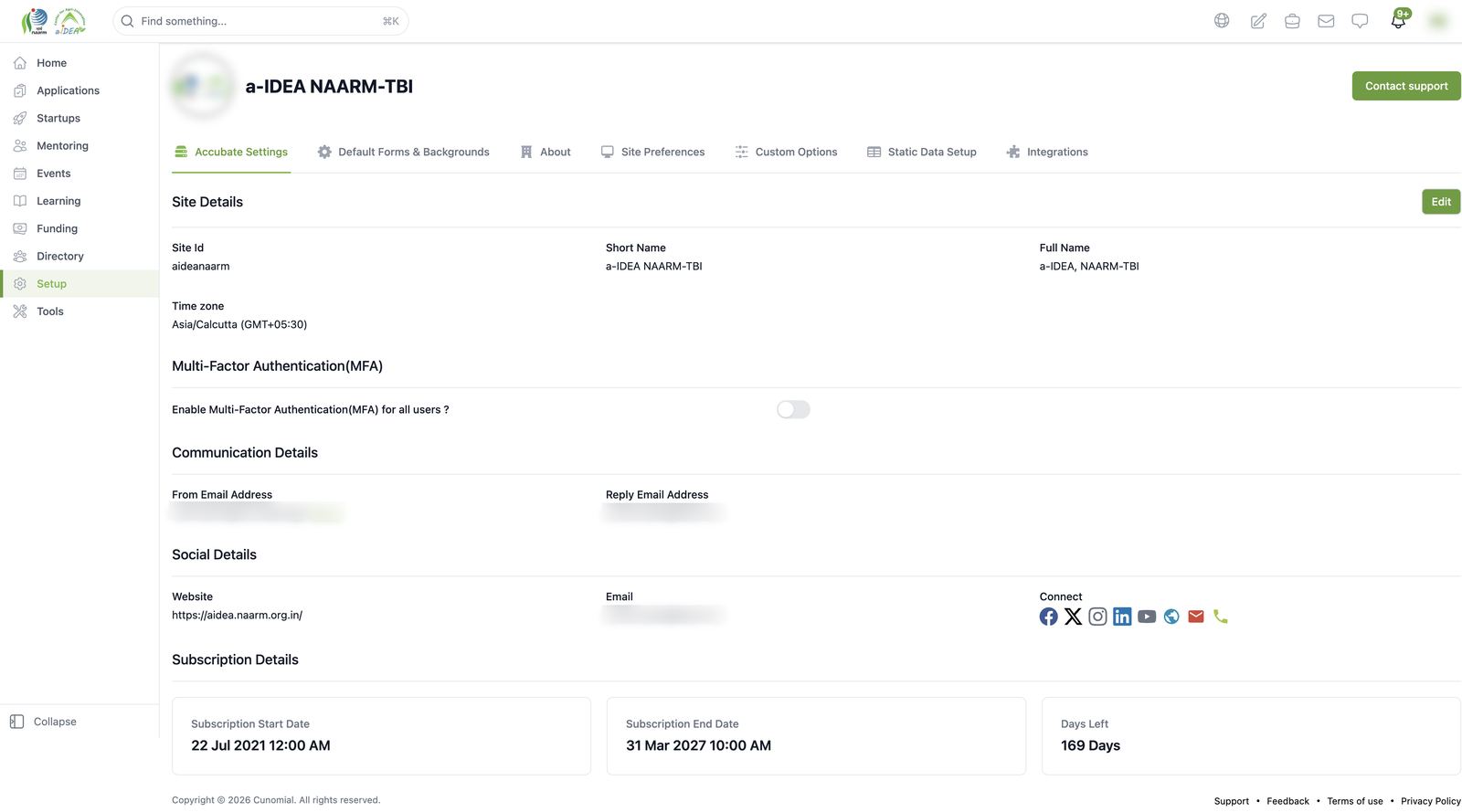1462x812 pixels.
Task: Open Directory in the sidebar
Action: (79, 256)
